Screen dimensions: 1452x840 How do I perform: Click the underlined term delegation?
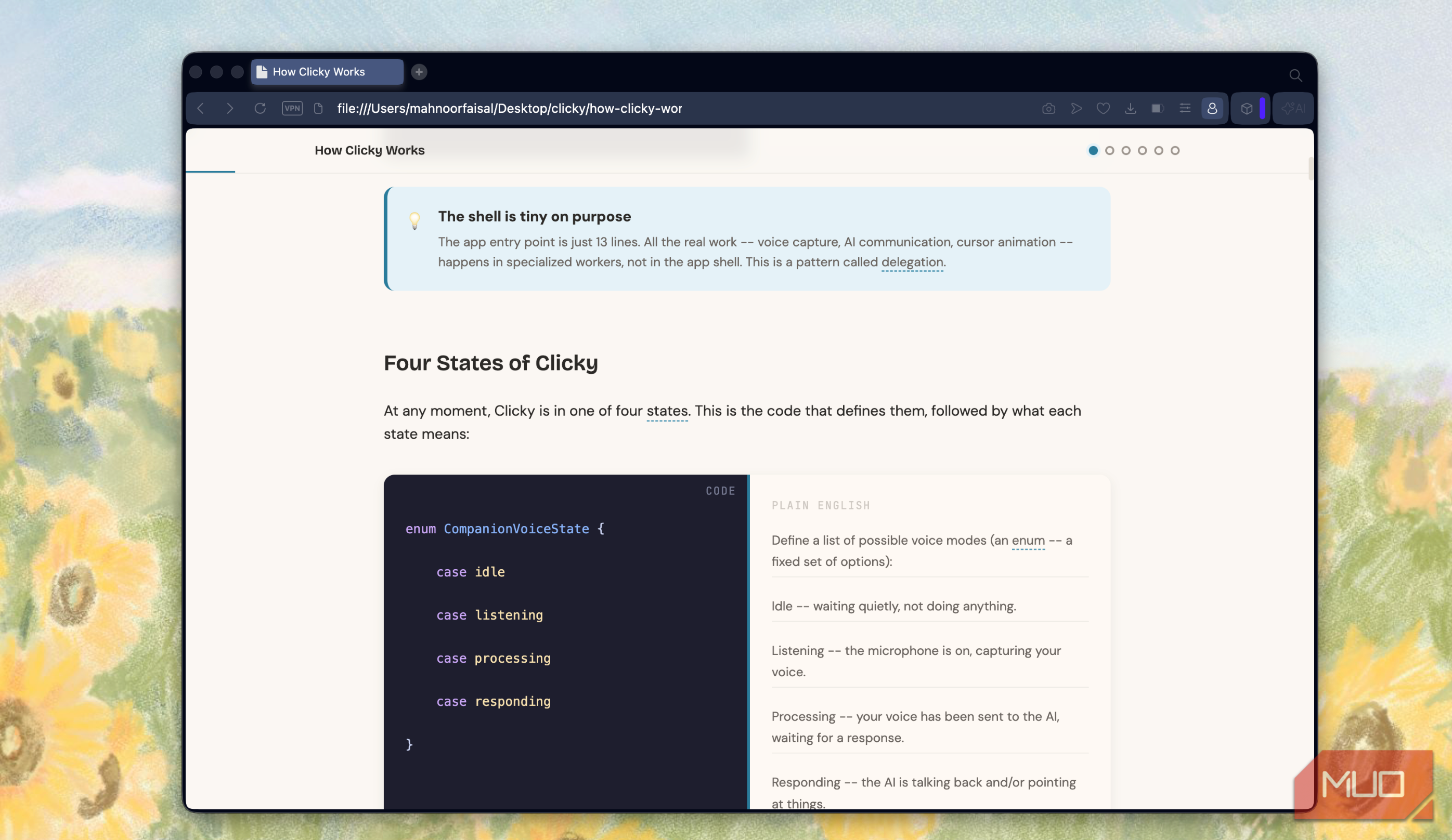click(x=912, y=262)
